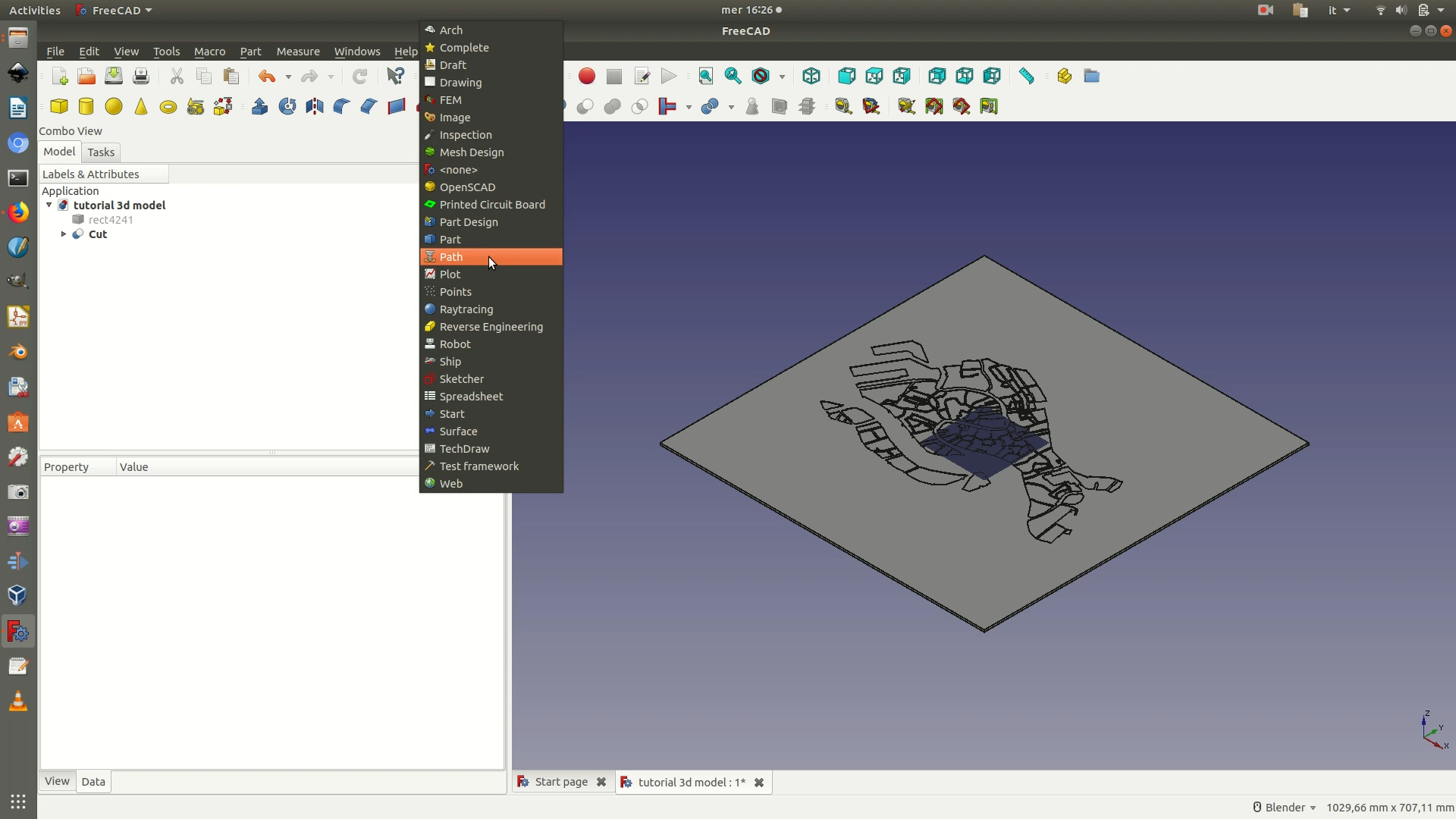Click the blue Create Group folder icon
Screen dimensions: 1456x819
pos(1091,77)
